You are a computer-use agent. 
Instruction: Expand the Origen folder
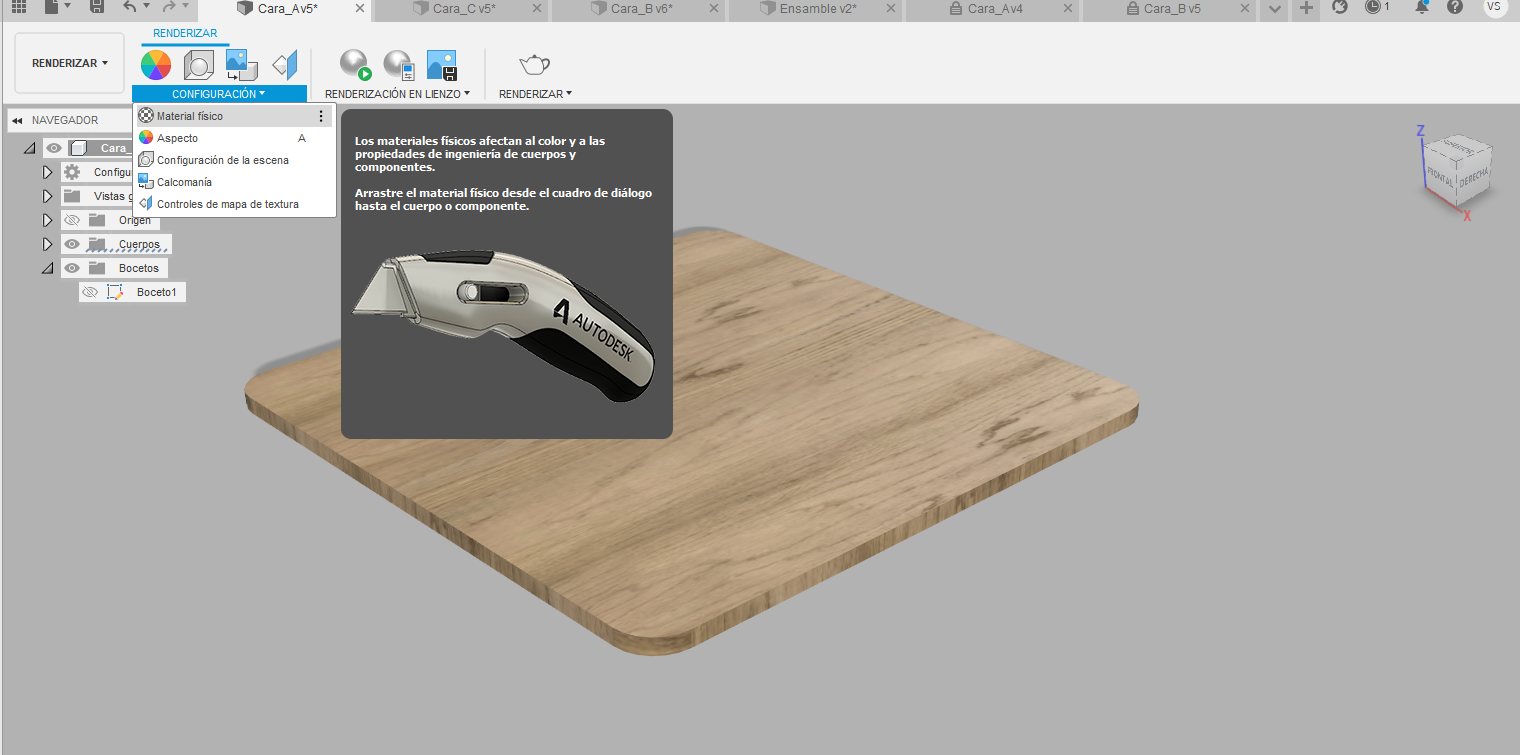47,220
